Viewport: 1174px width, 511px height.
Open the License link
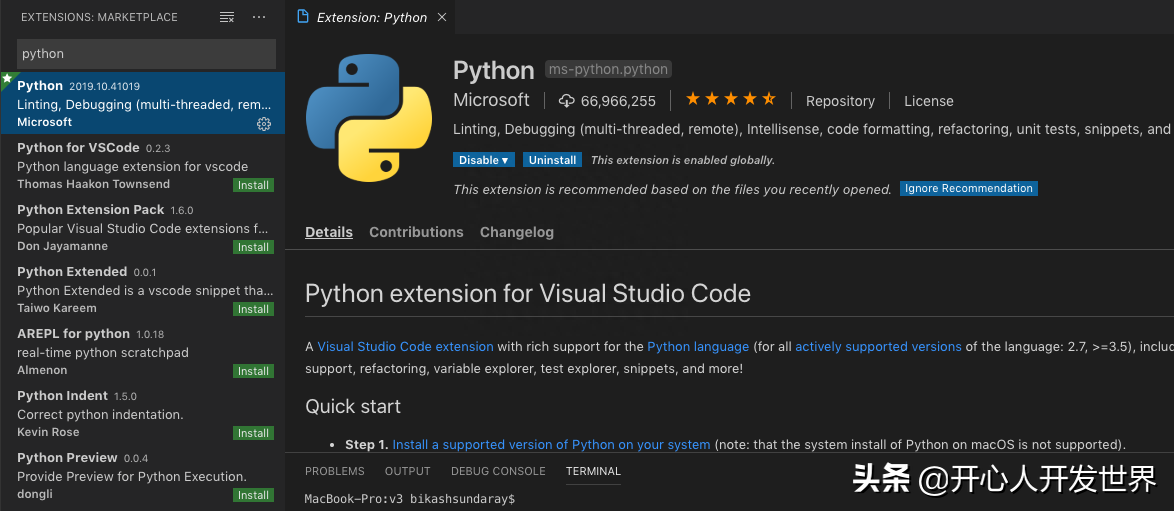[928, 101]
